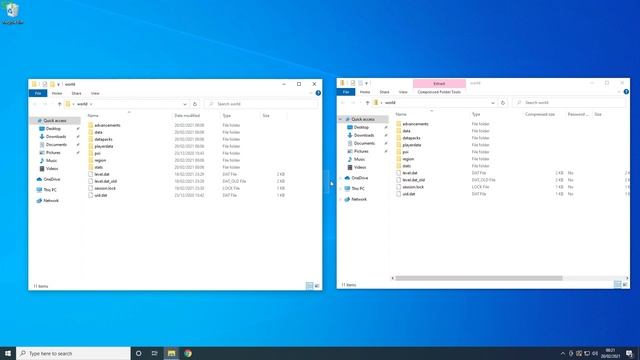640x360 pixels.
Task: Click the taskbar search box
Action: coord(73,353)
